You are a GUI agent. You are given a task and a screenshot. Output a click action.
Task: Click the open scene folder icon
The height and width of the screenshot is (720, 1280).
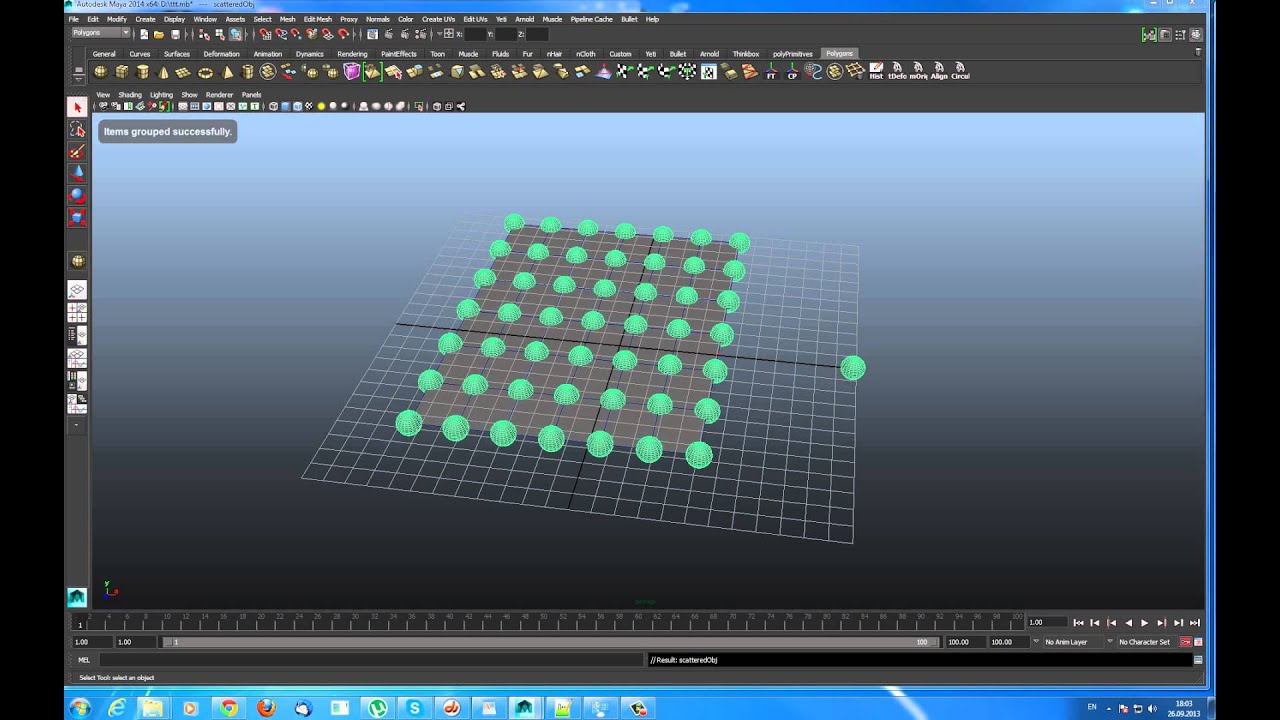(159, 33)
